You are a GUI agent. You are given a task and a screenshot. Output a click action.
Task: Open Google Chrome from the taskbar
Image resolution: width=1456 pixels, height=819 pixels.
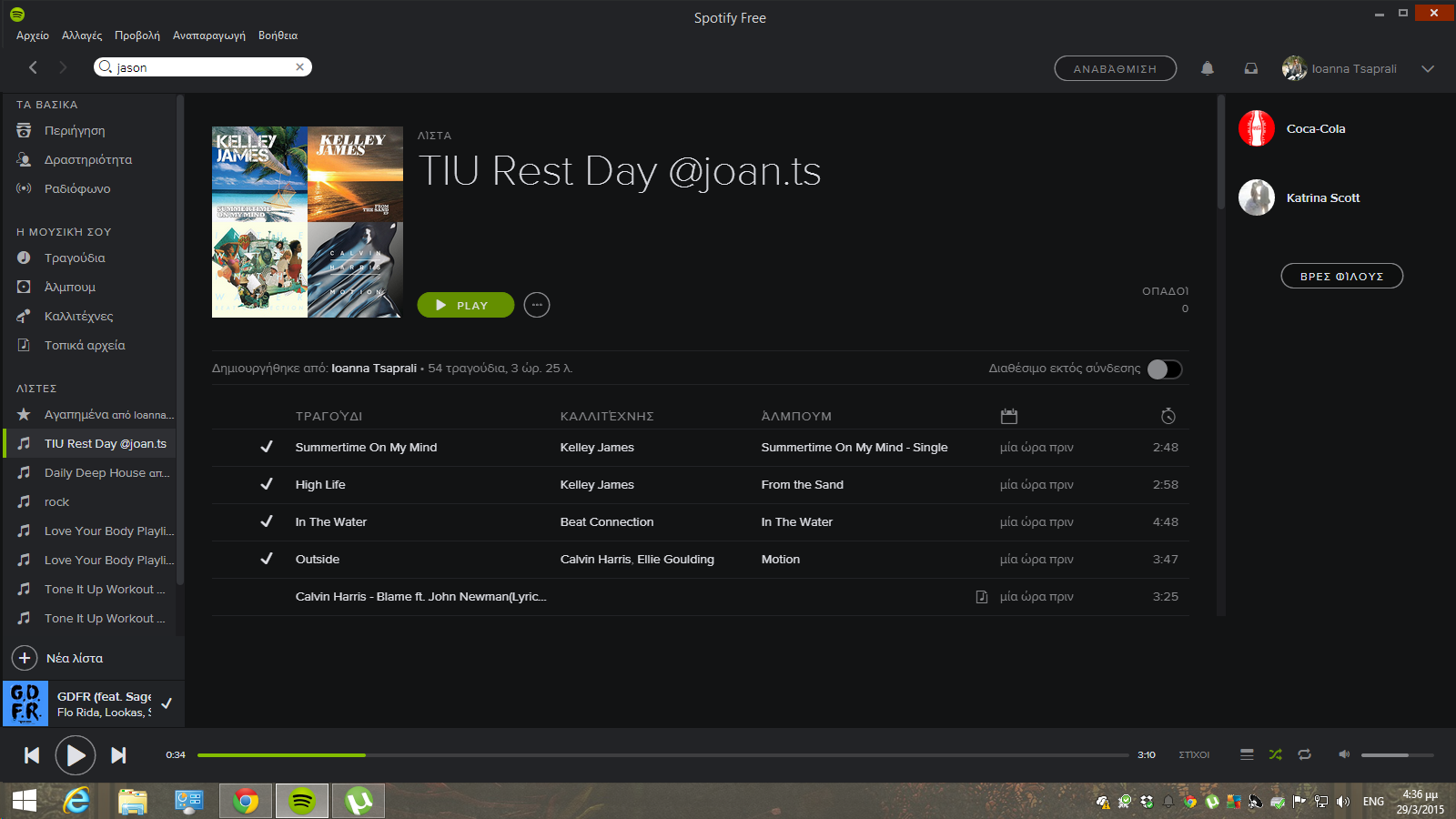[246, 801]
